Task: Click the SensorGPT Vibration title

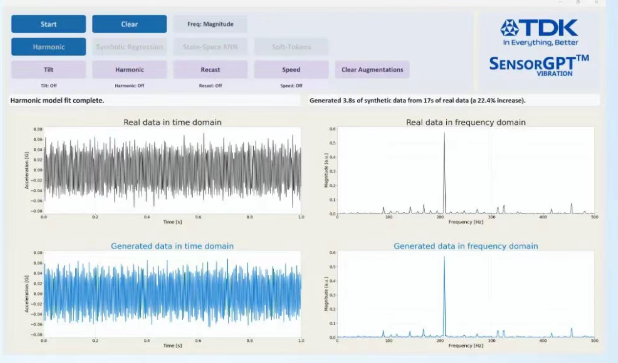Action: [x=539, y=65]
